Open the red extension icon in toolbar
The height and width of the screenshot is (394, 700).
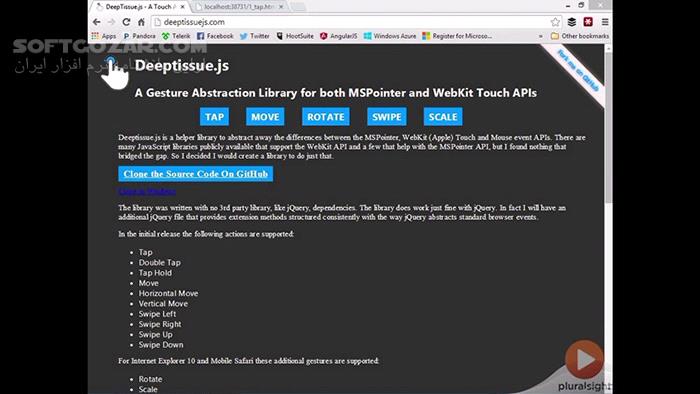coord(588,22)
